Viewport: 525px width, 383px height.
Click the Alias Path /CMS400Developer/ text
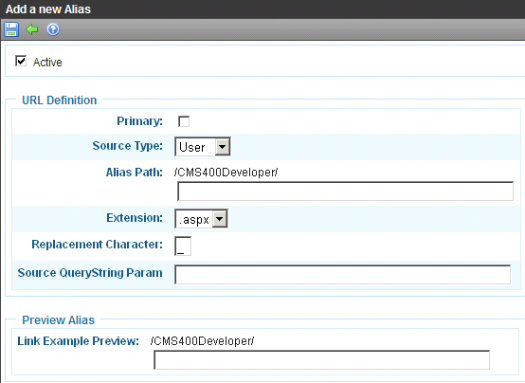pyautogui.click(x=226, y=172)
